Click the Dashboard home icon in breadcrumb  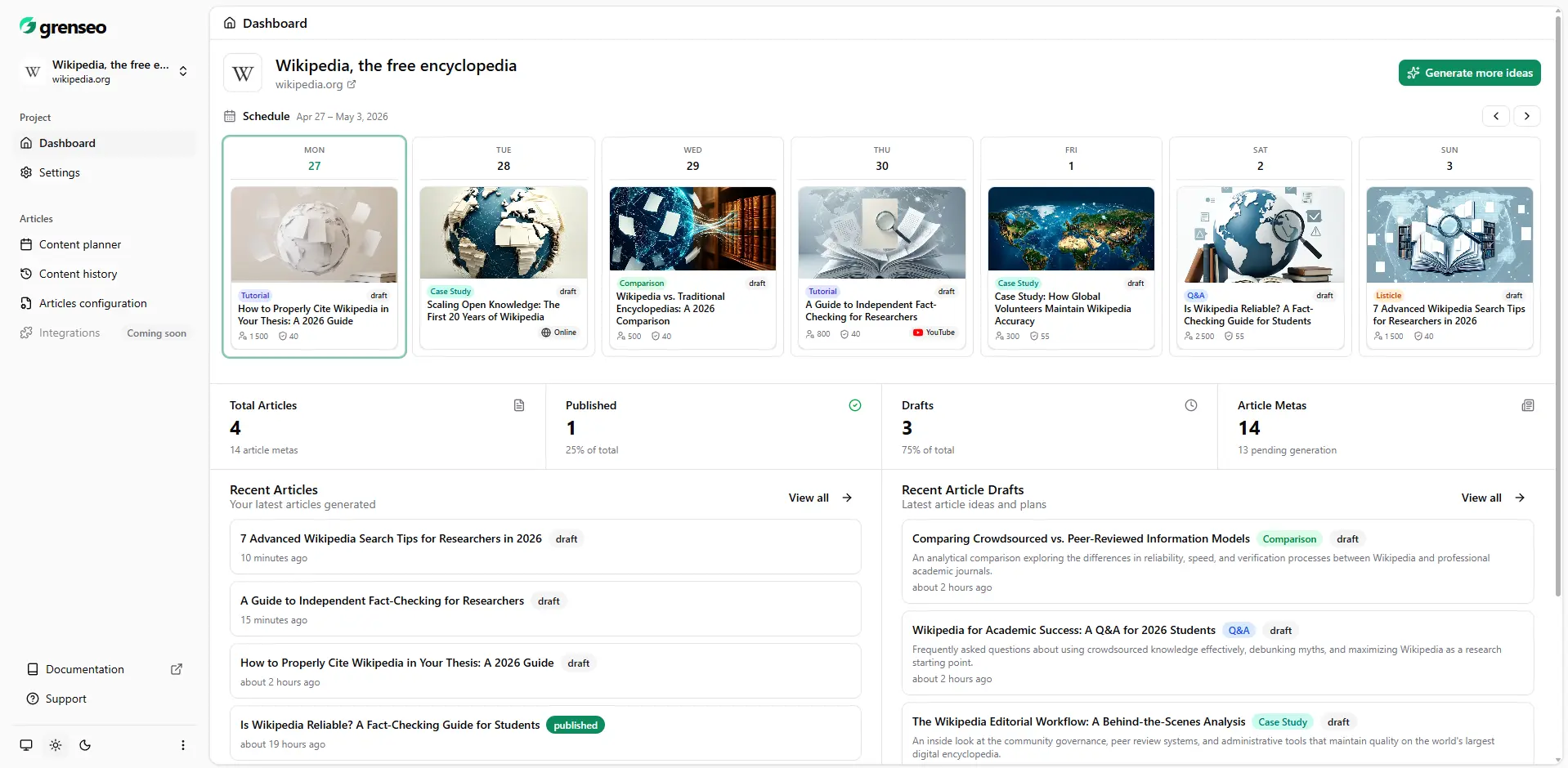coord(230,23)
